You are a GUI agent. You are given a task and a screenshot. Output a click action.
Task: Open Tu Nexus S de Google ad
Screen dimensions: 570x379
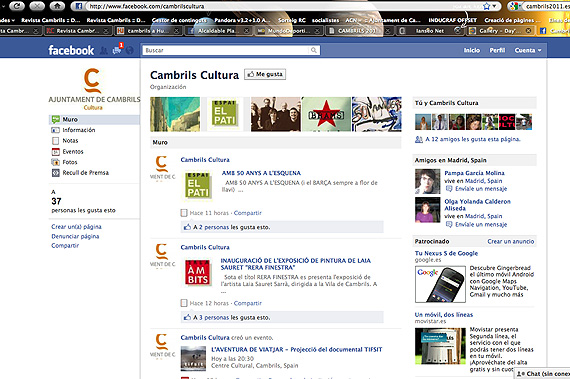(446, 253)
